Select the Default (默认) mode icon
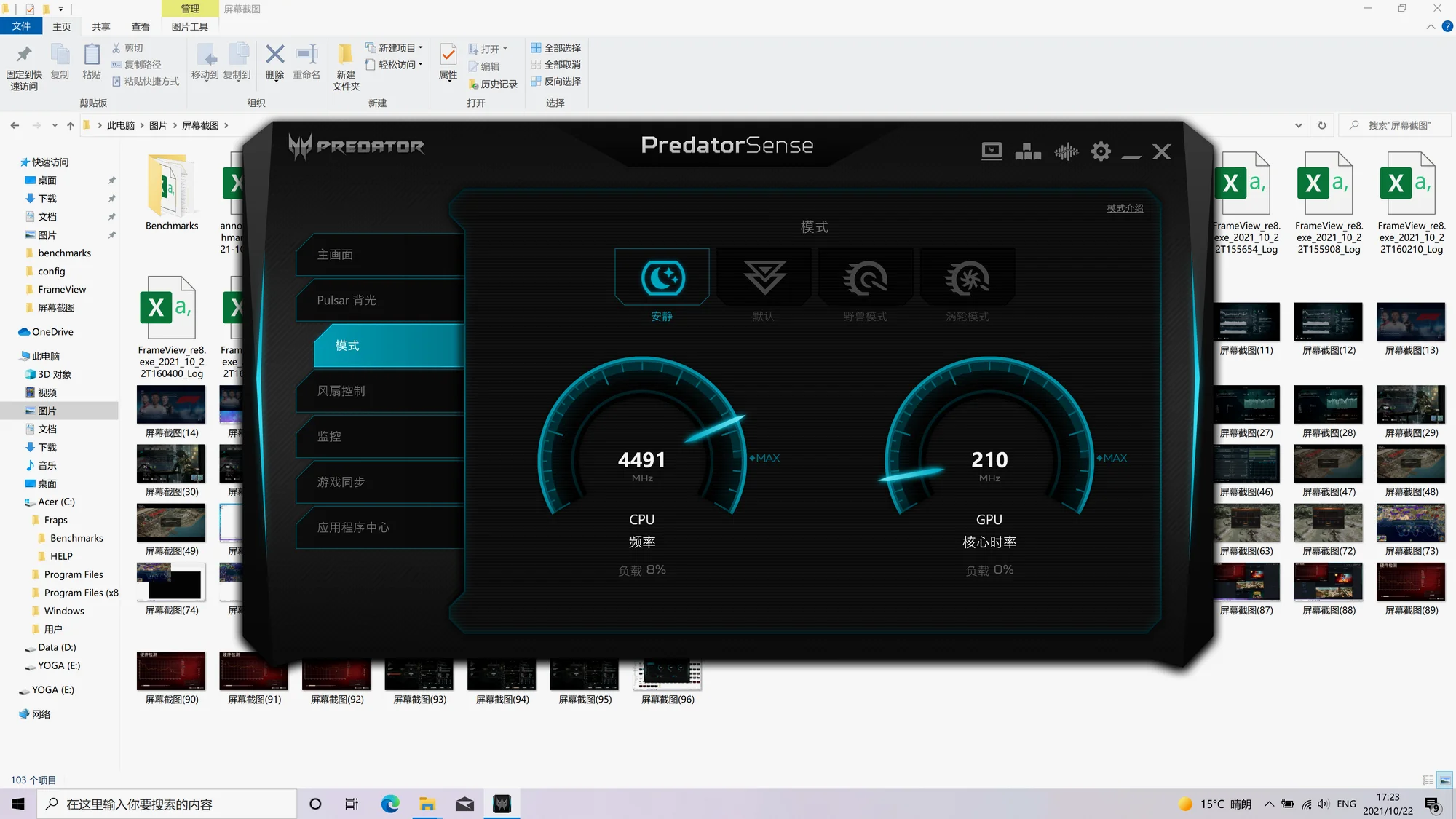Viewport: 1456px width, 819px height. 764,277
